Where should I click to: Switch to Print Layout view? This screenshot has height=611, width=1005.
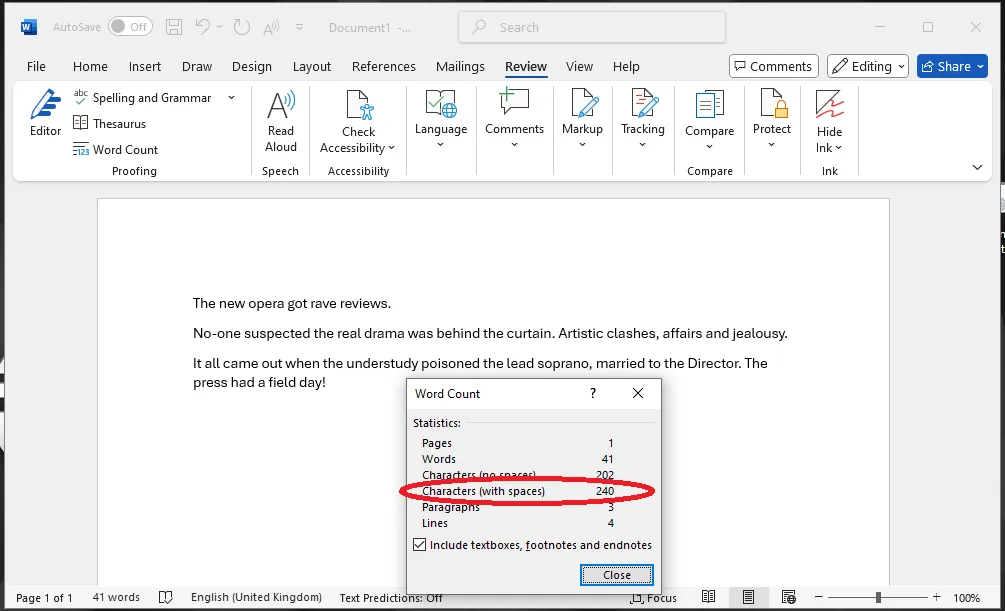(748, 597)
